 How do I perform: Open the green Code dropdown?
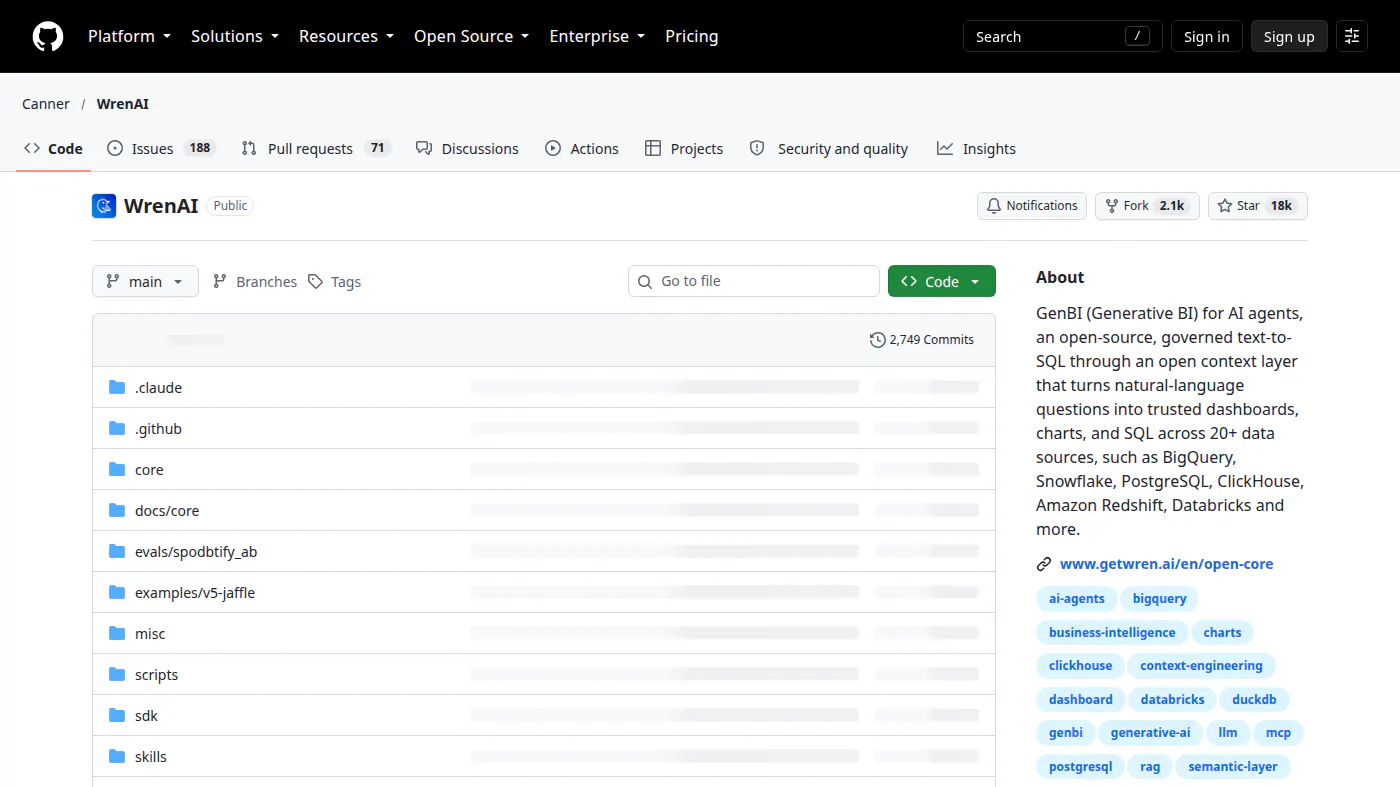point(942,281)
